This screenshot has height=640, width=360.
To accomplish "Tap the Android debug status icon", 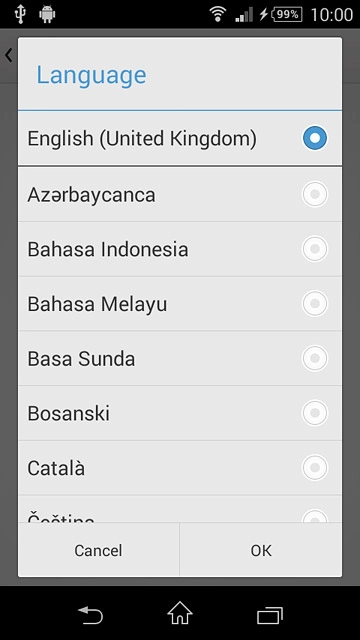I will 47,15.
